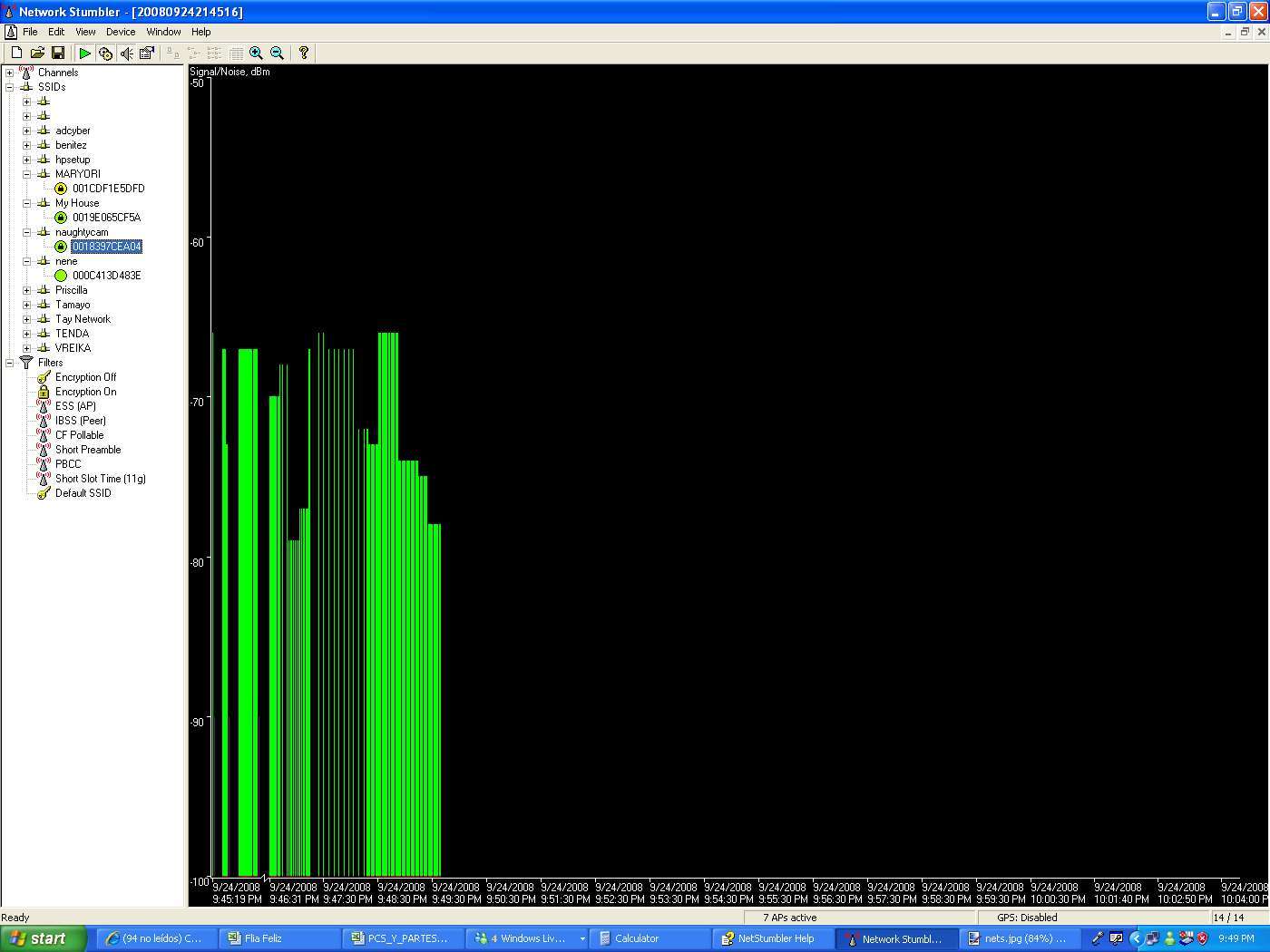The height and width of the screenshot is (952, 1270).
Task: Select the Encryption On filter
Action: [85, 392]
